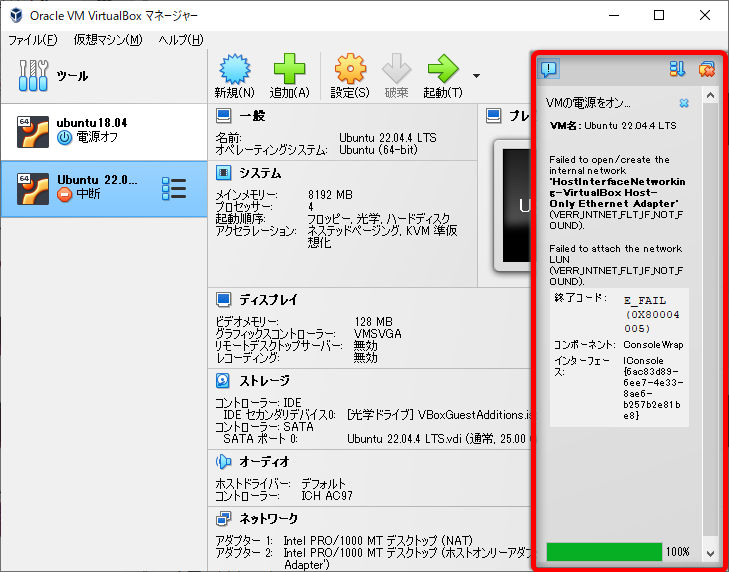Click the notification sort order icon
This screenshot has height=572, width=729.
pos(677,69)
